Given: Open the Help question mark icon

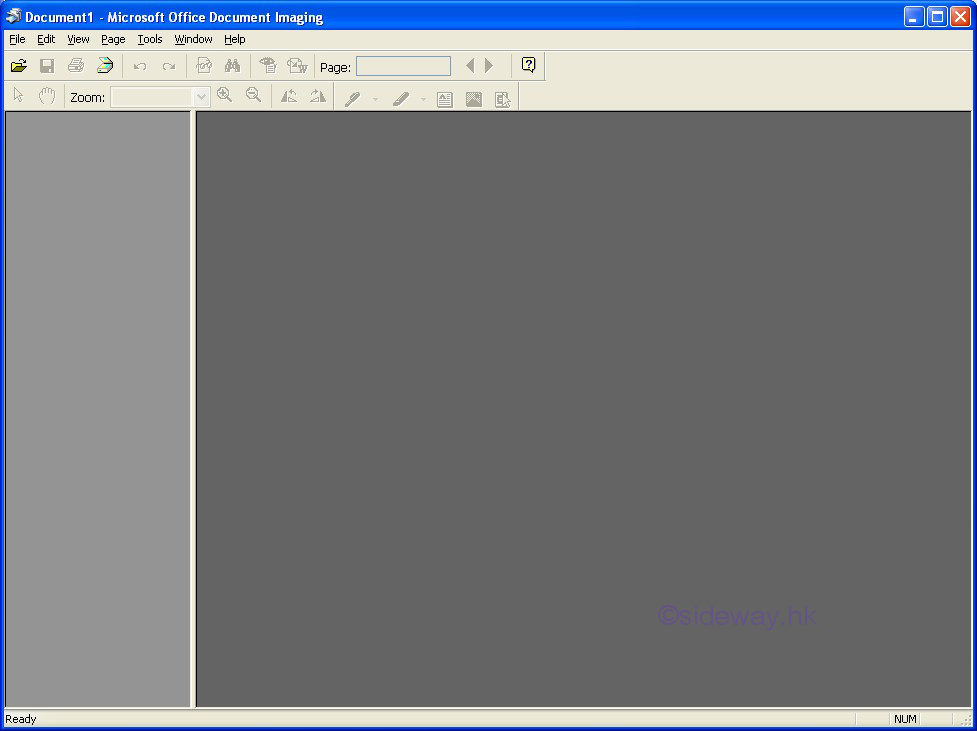Looking at the screenshot, I should coord(528,65).
